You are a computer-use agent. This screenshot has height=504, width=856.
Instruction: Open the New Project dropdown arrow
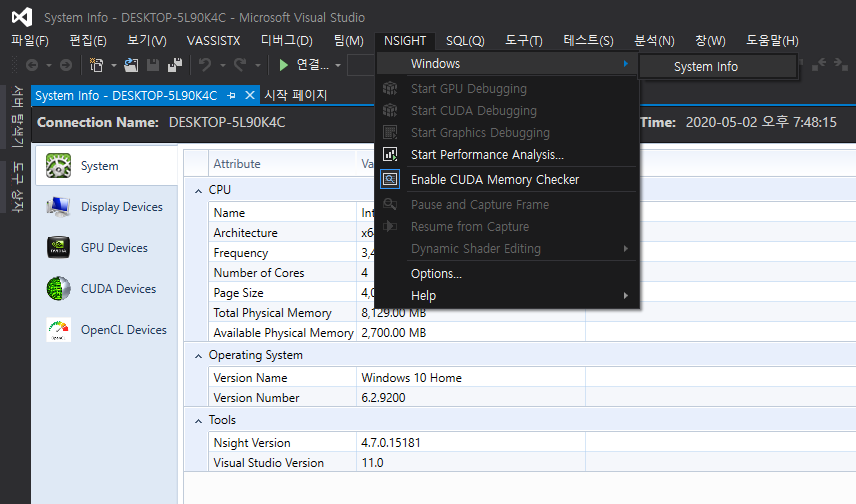(114, 66)
